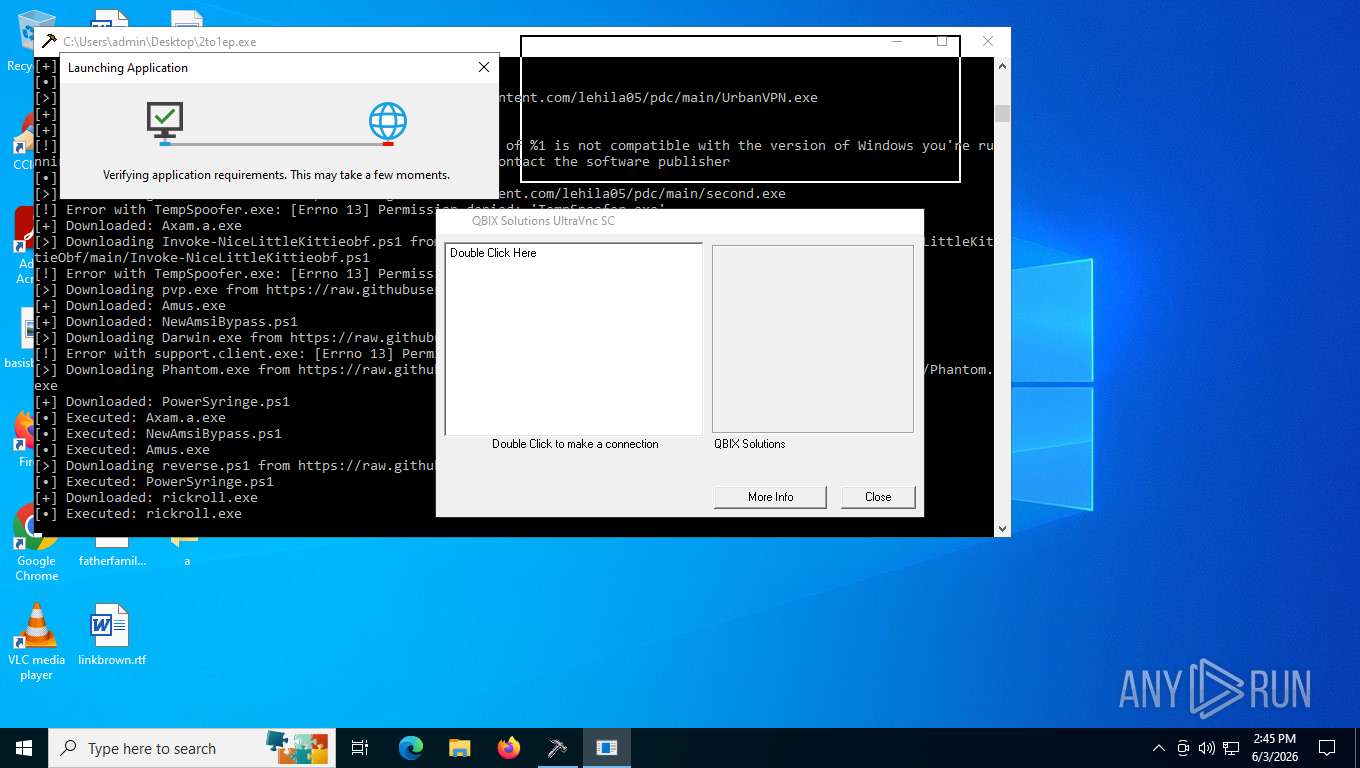1360x768 pixels.
Task: Launch Microsoft Edge from the taskbar
Action: 411,748
